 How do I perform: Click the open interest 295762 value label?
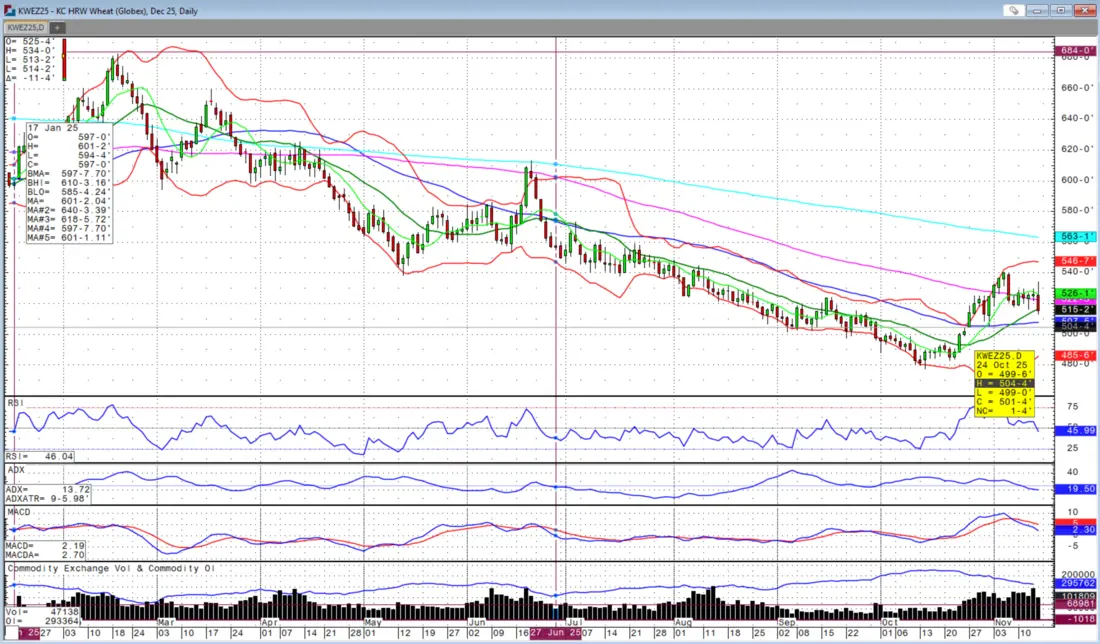(x=1075, y=583)
